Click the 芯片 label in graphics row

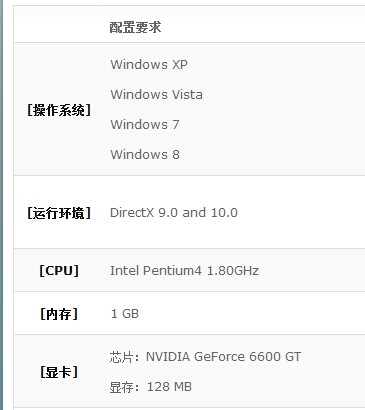tap(119, 357)
